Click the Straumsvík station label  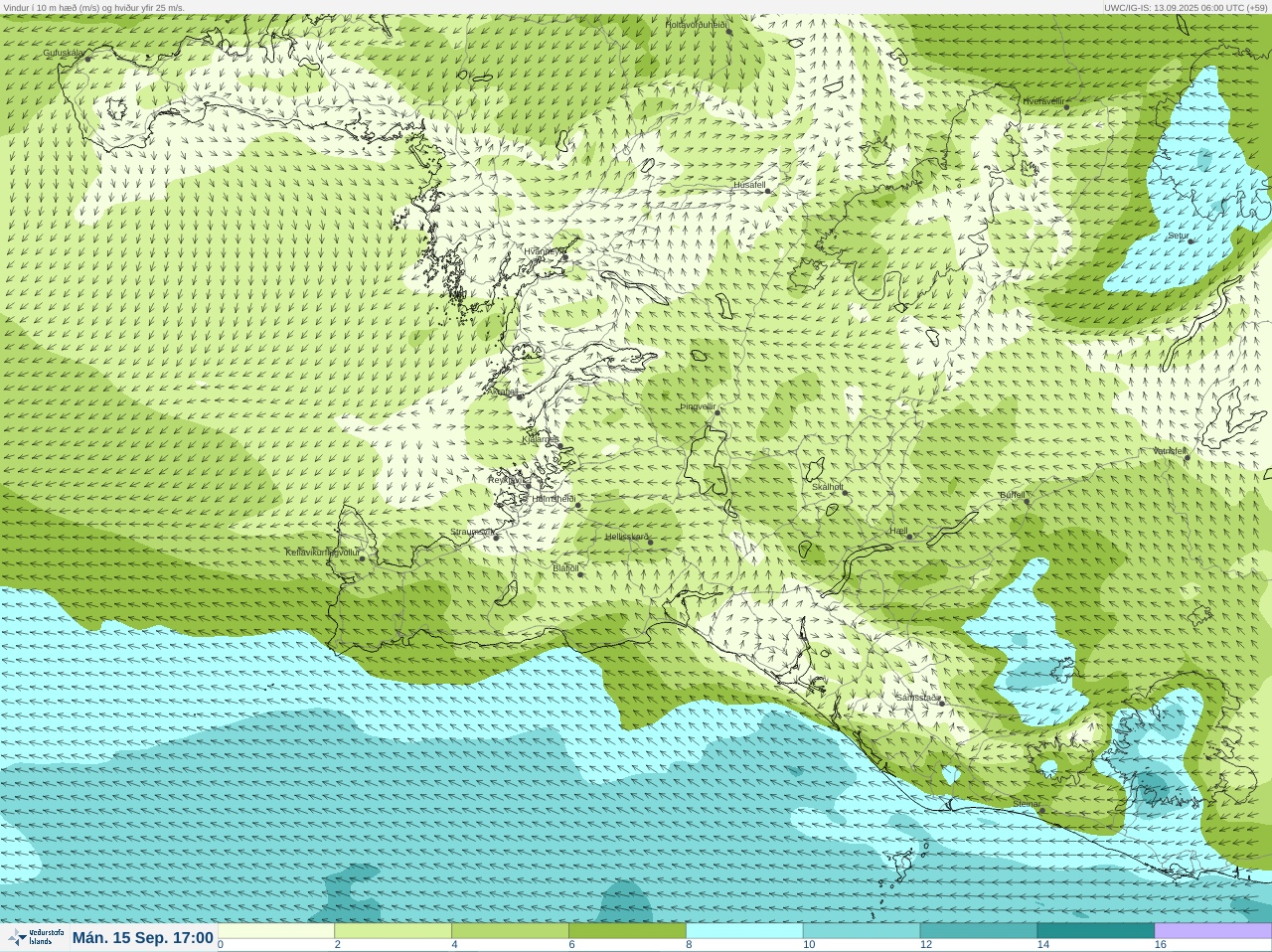pos(472,532)
